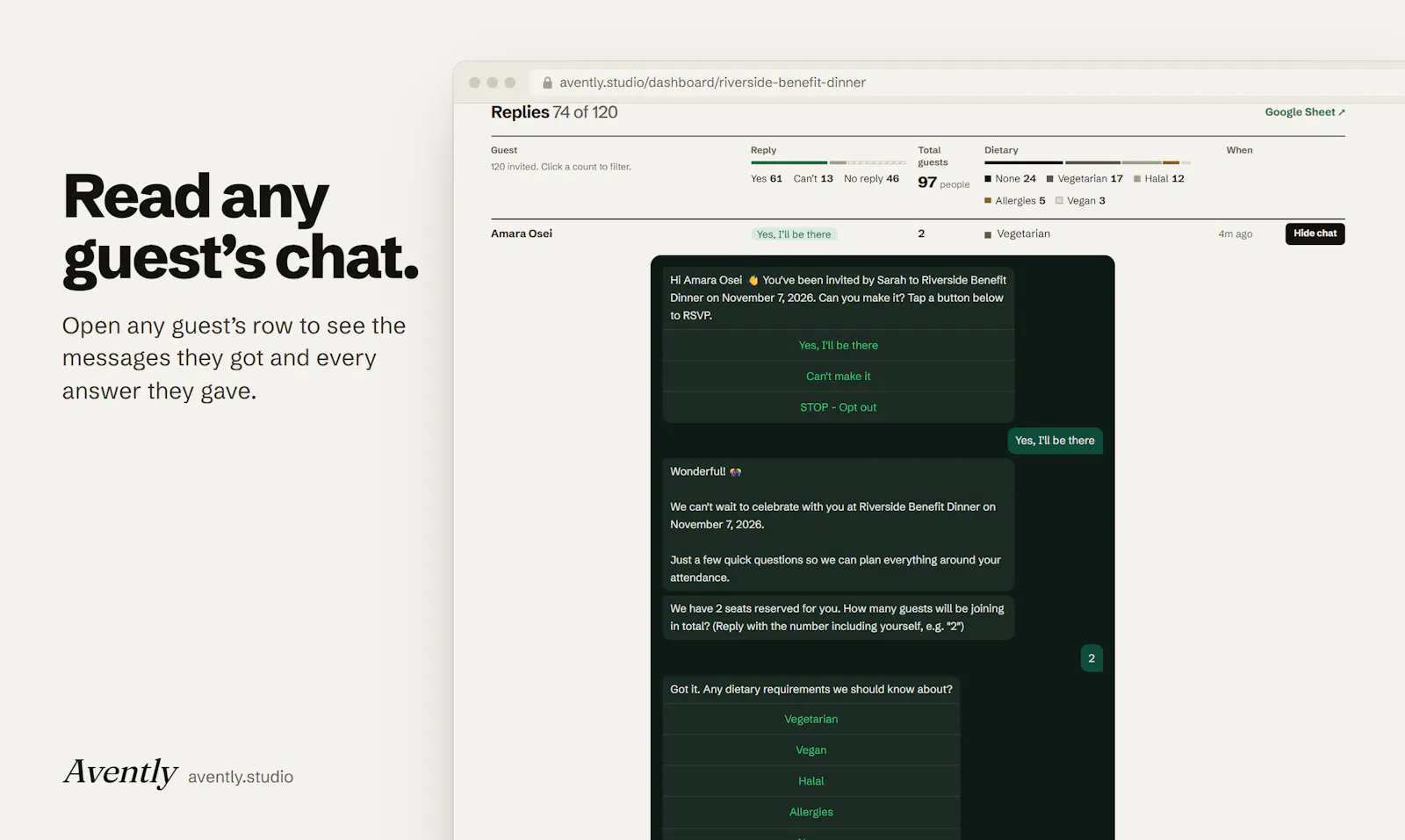
Task: Filter dietary by Vegan 3
Action: [x=1080, y=201]
